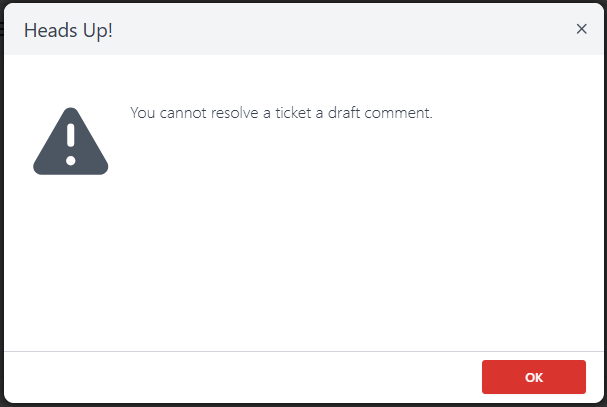The image size is (607, 407).
Task: Click the draft comment warning message
Action: point(281,113)
